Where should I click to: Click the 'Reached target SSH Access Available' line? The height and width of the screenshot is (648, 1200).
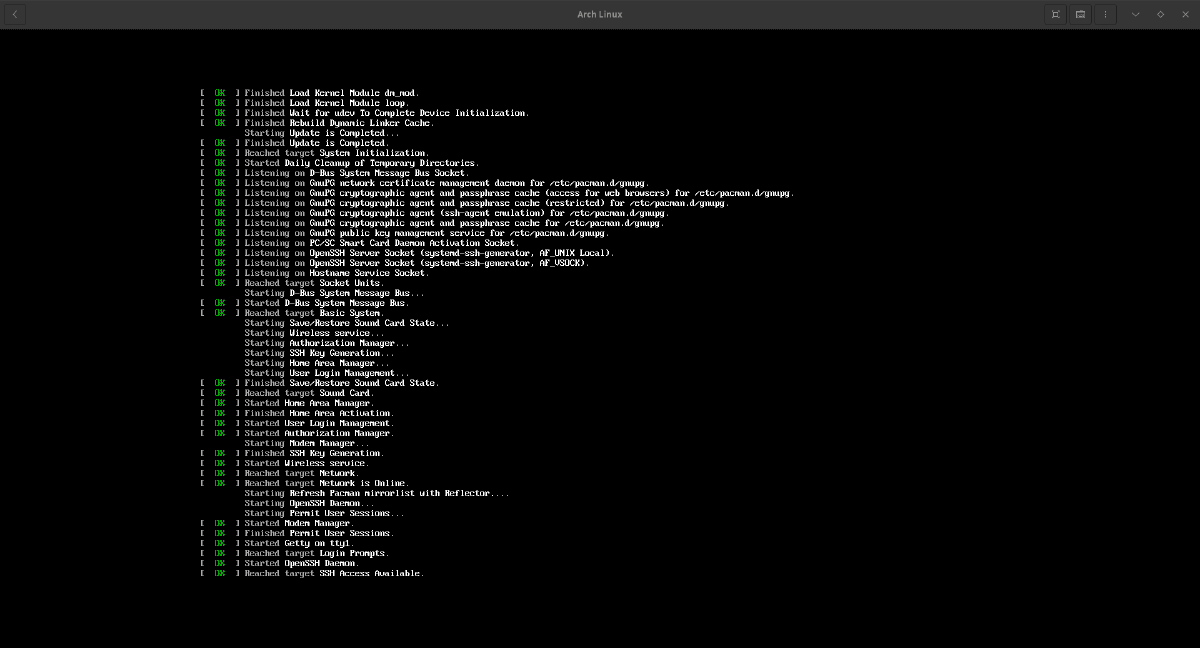tap(334, 573)
